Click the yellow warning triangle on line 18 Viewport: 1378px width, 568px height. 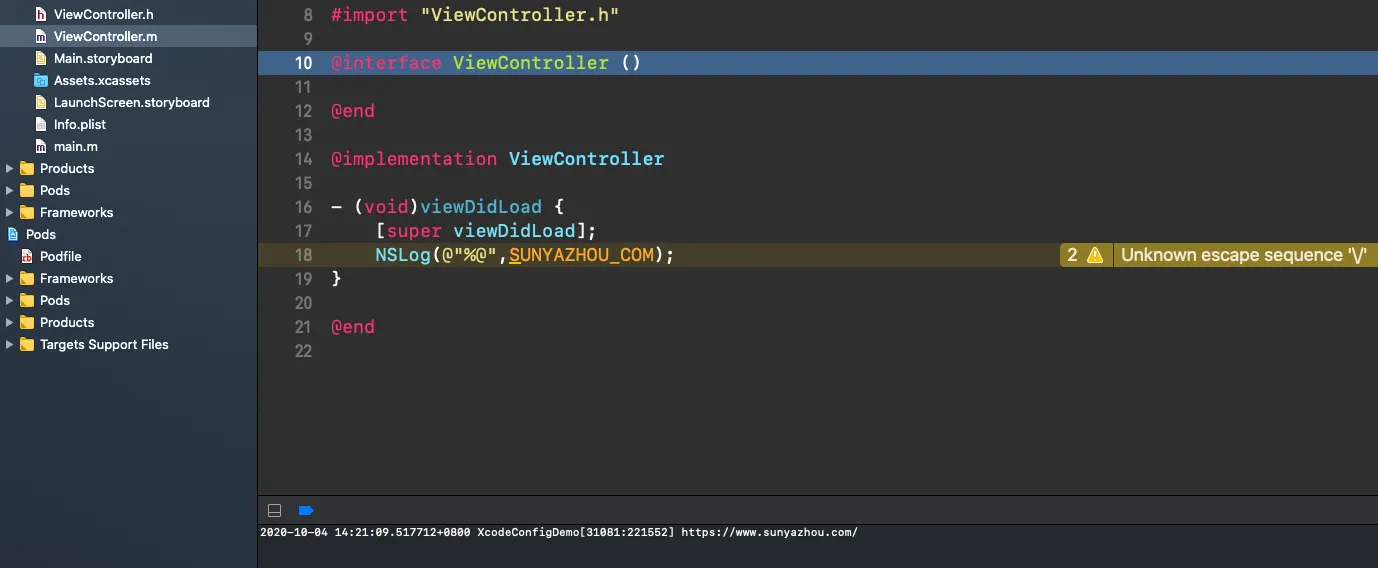1095,255
